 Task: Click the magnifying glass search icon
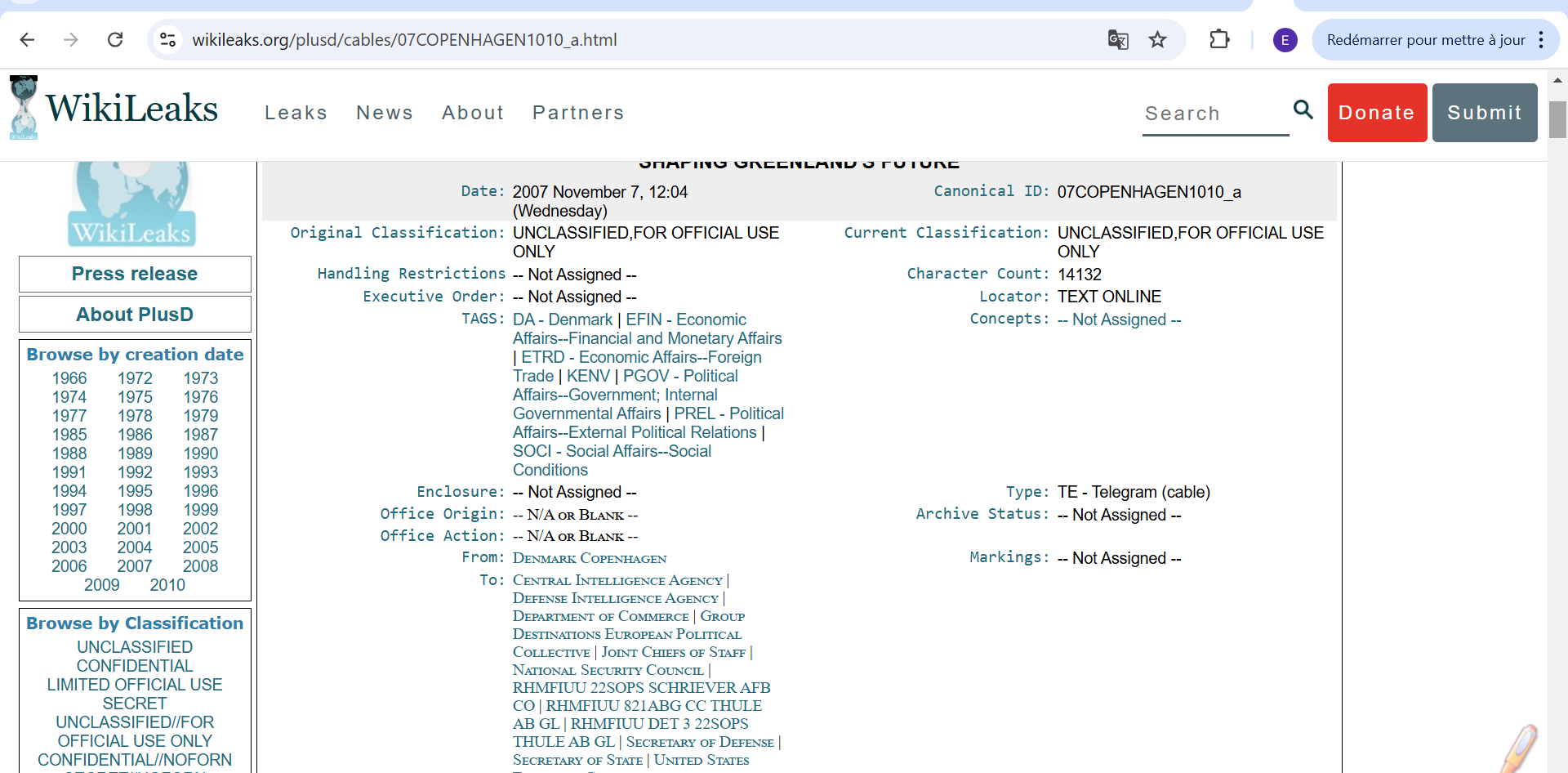coord(1303,109)
